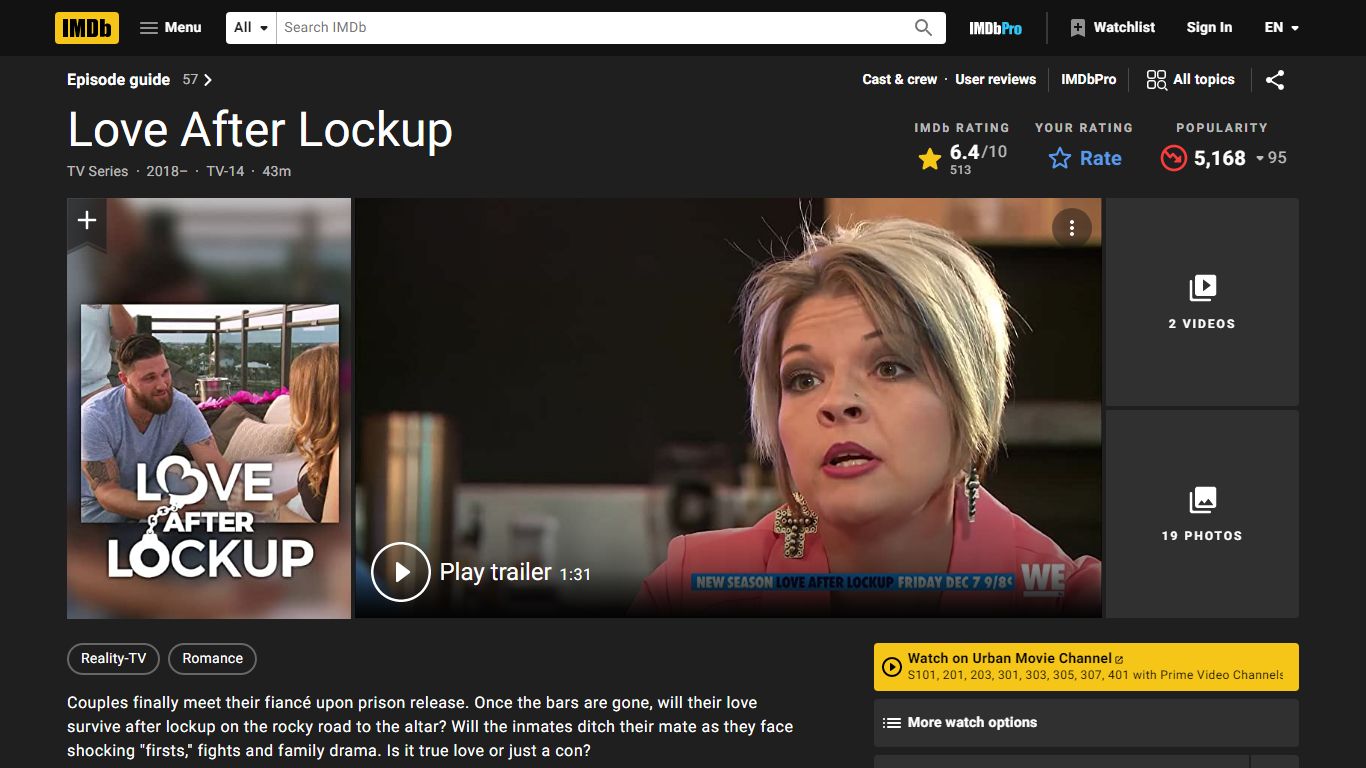
Task: Click the video library icon above 2 Videos
Action: (1202, 288)
